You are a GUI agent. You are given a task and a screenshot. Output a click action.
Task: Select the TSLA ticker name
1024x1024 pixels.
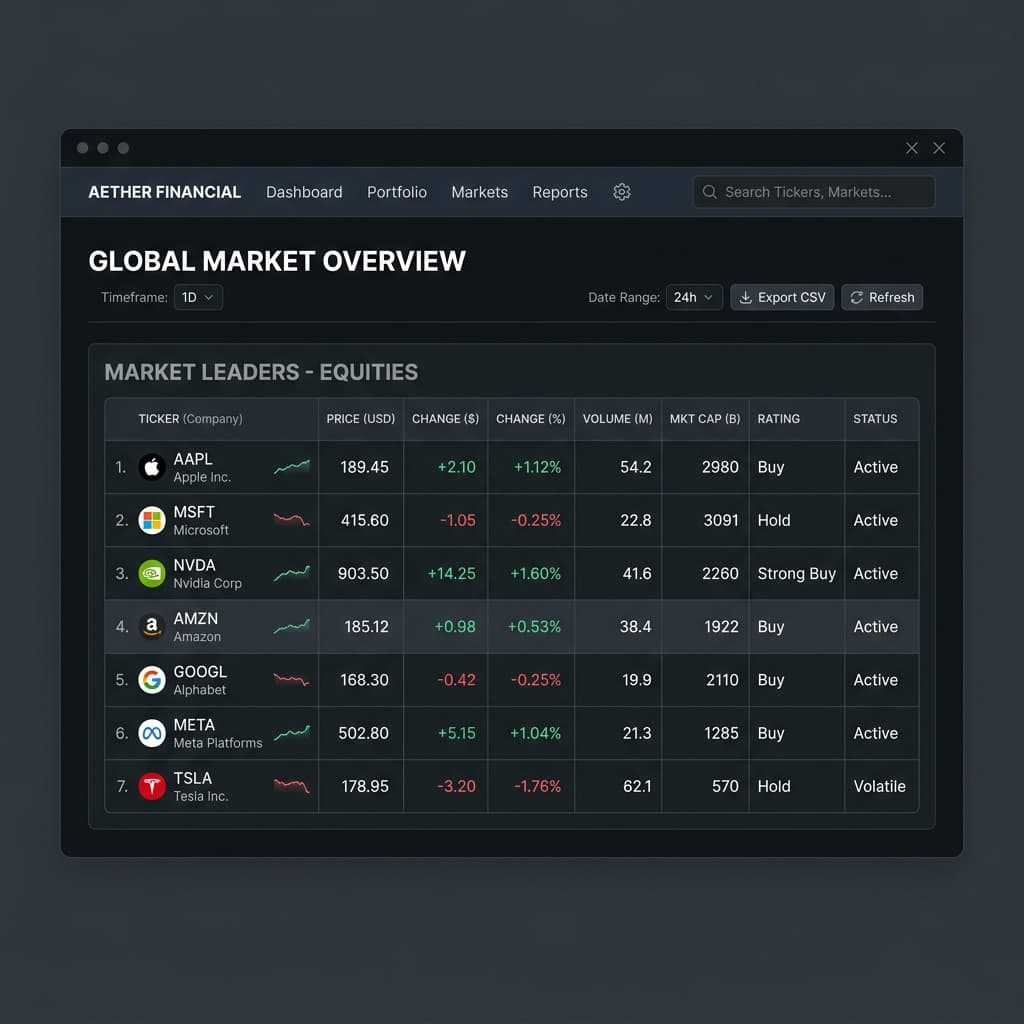(193, 778)
